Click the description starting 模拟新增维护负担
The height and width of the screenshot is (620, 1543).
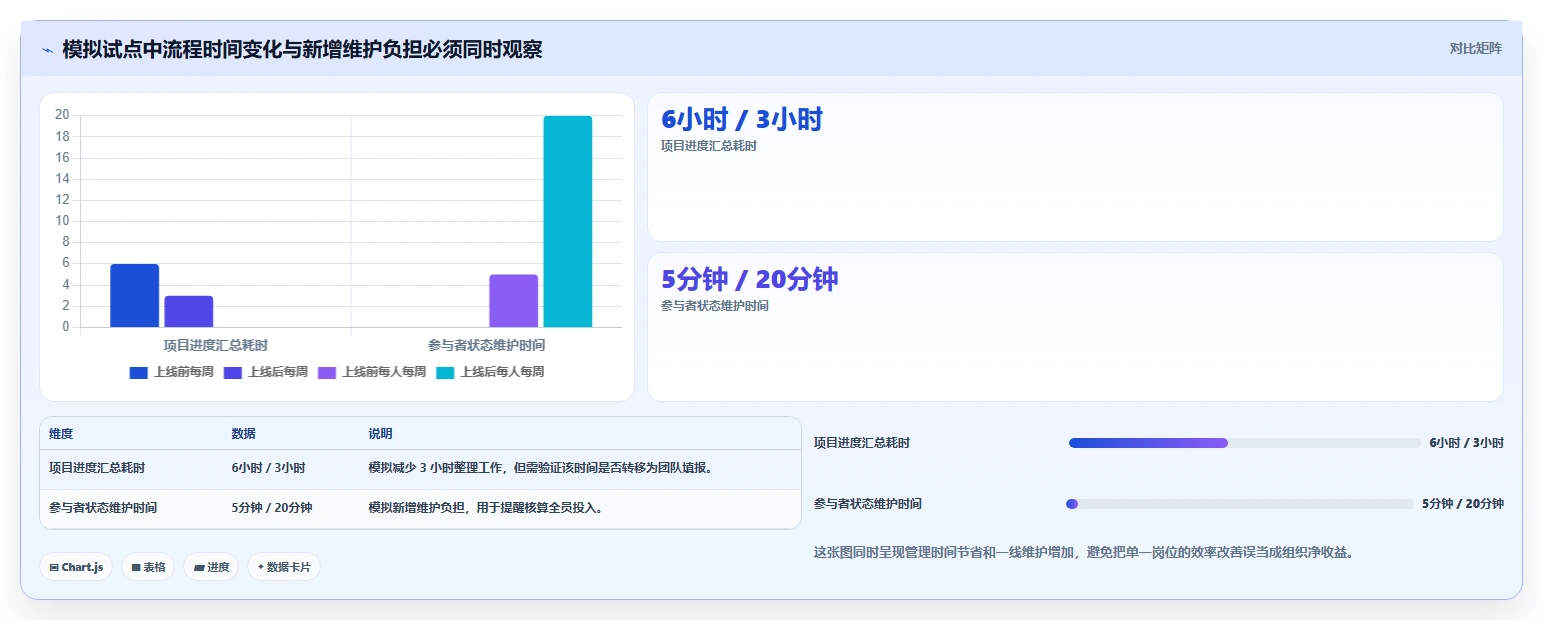[486, 508]
